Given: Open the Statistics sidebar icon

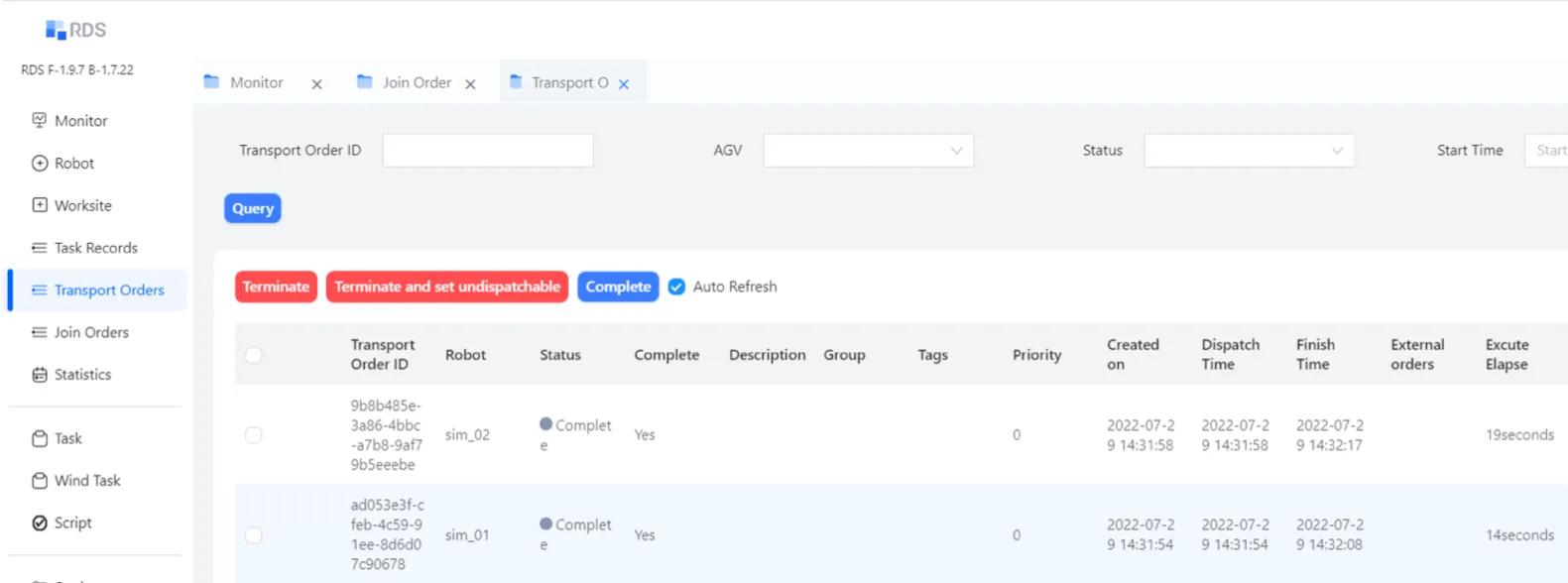Looking at the screenshot, I should pos(40,375).
